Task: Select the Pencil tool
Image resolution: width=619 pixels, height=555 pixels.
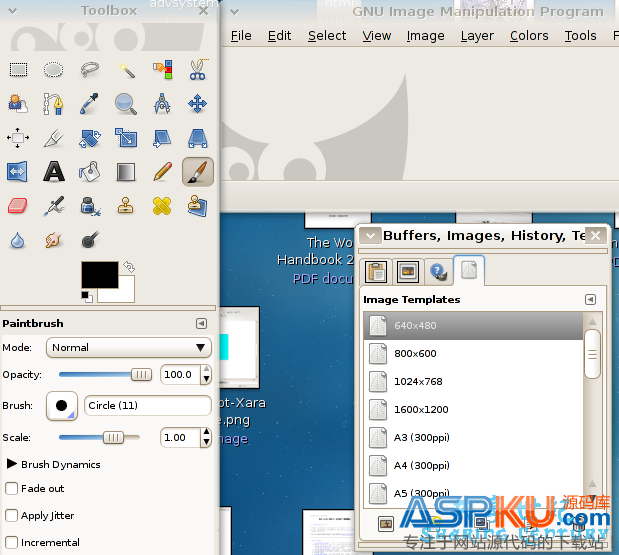Action: coord(163,172)
